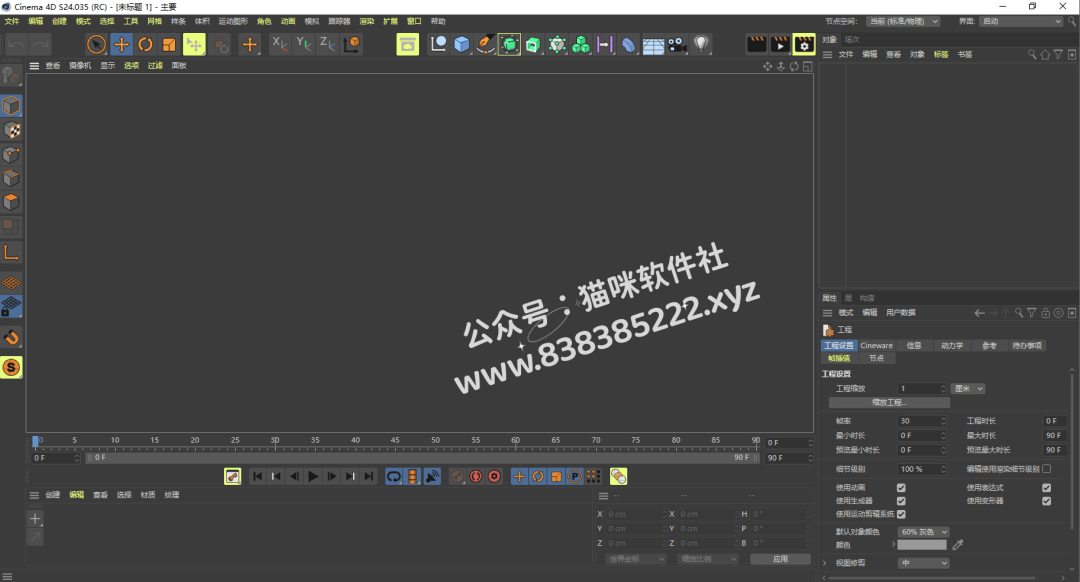Open the '运动图形' menu
This screenshot has height=582, width=1080.
click(x=233, y=21)
